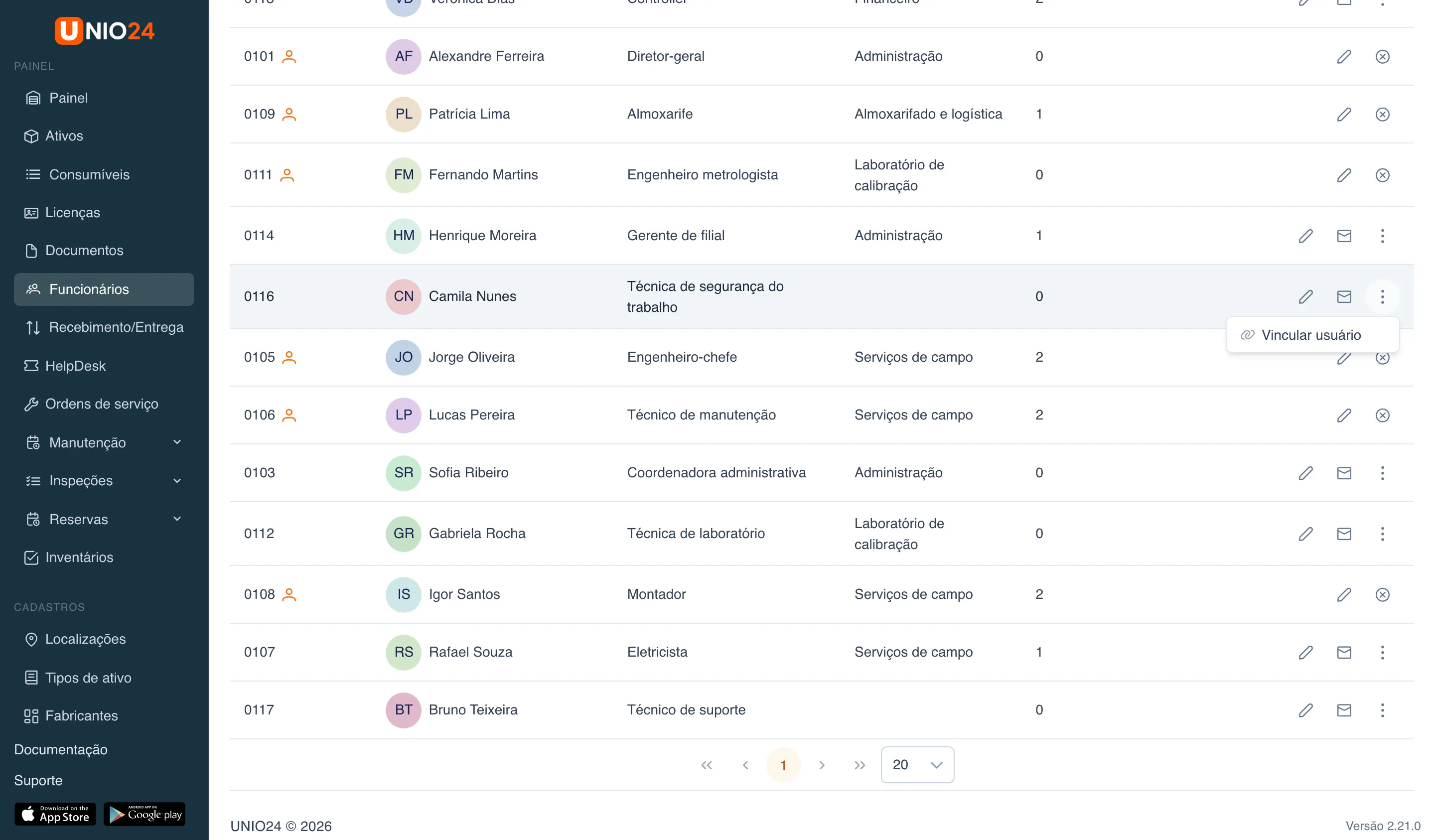Screen dimensions: 1435x840
Task: Go to Ativos in the sidebar
Action: pos(104,136)
